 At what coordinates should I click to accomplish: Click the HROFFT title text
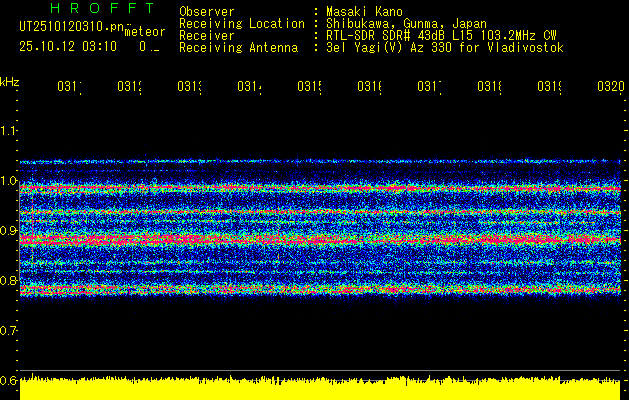[x=102, y=8]
